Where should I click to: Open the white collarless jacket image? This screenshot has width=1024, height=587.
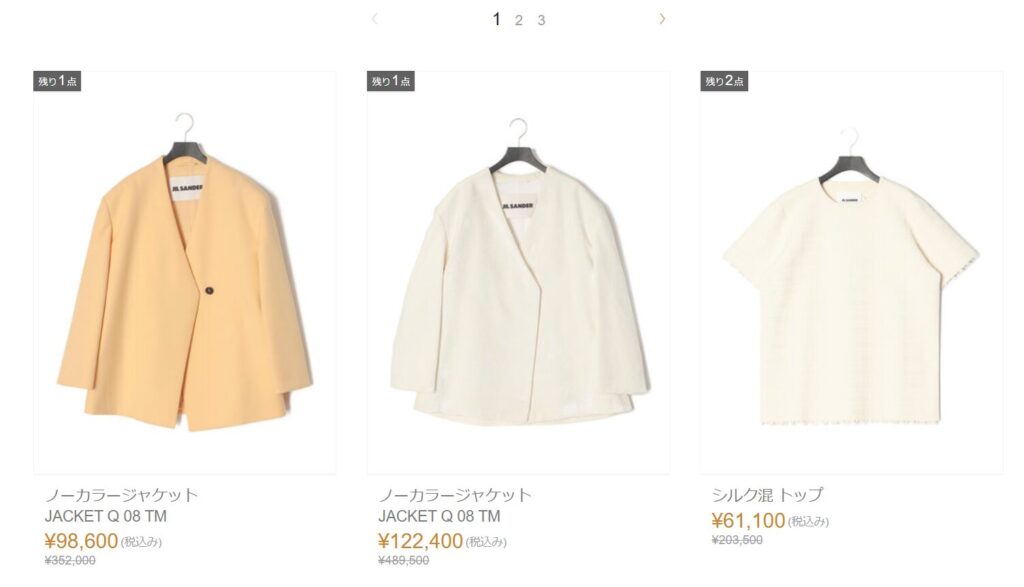pyautogui.click(x=518, y=273)
